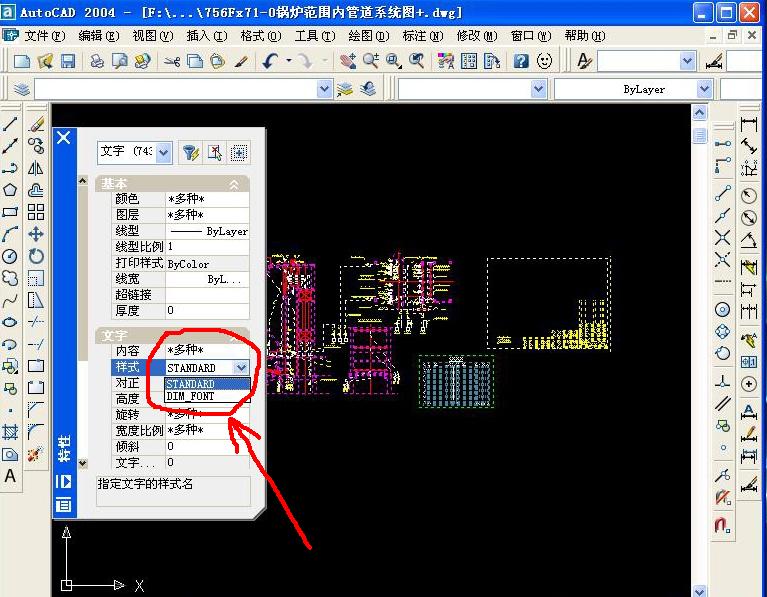
Task: Select the Line tool in draw toolbar
Action: click(x=10, y=124)
